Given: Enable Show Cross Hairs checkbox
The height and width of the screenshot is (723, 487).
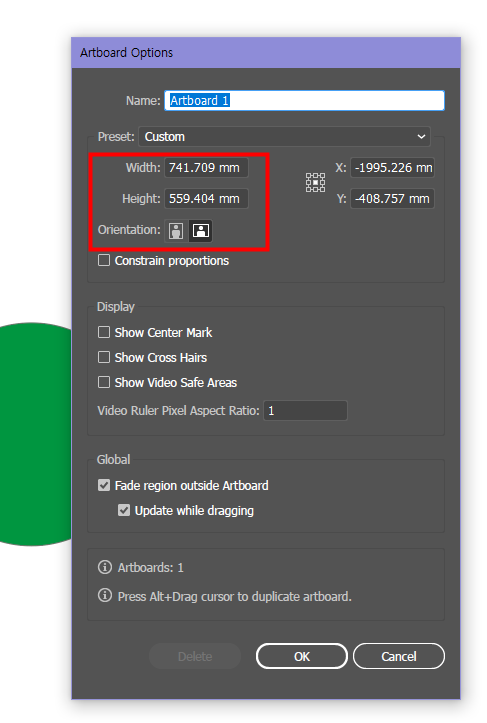Looking at the screenshot, I should pyautogui.click(x=104, y=357).
